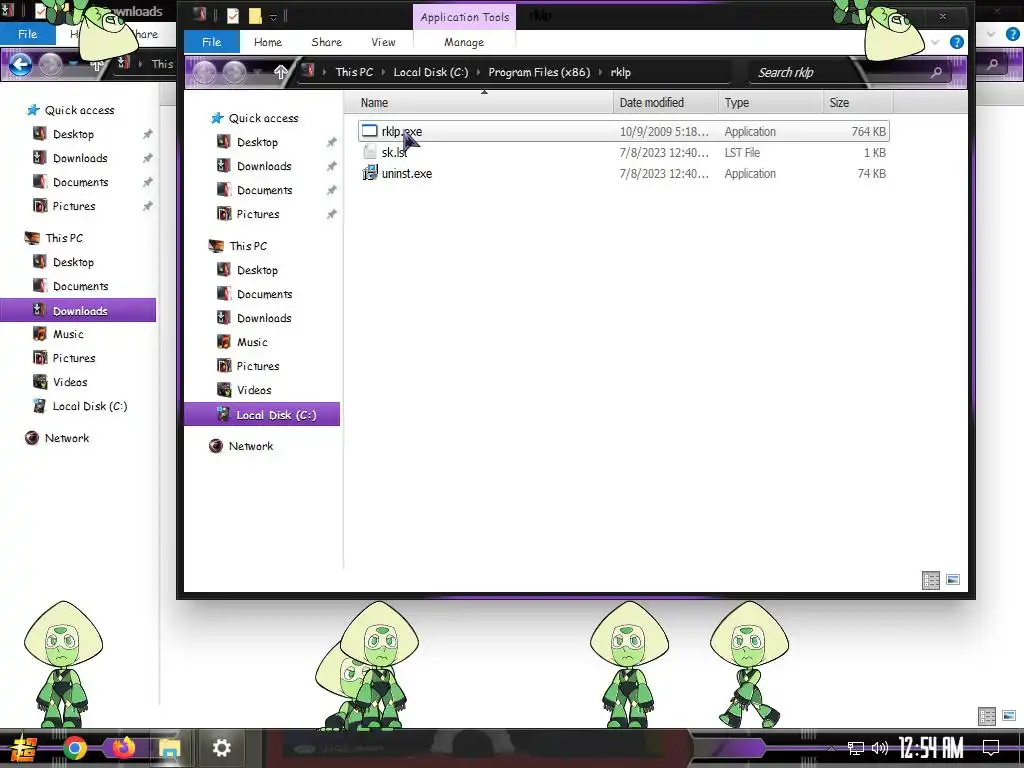This screenshot has height=768, width=1024.
Task: Switch to large icons view in rklp window
Action: [x=953, y=579]
